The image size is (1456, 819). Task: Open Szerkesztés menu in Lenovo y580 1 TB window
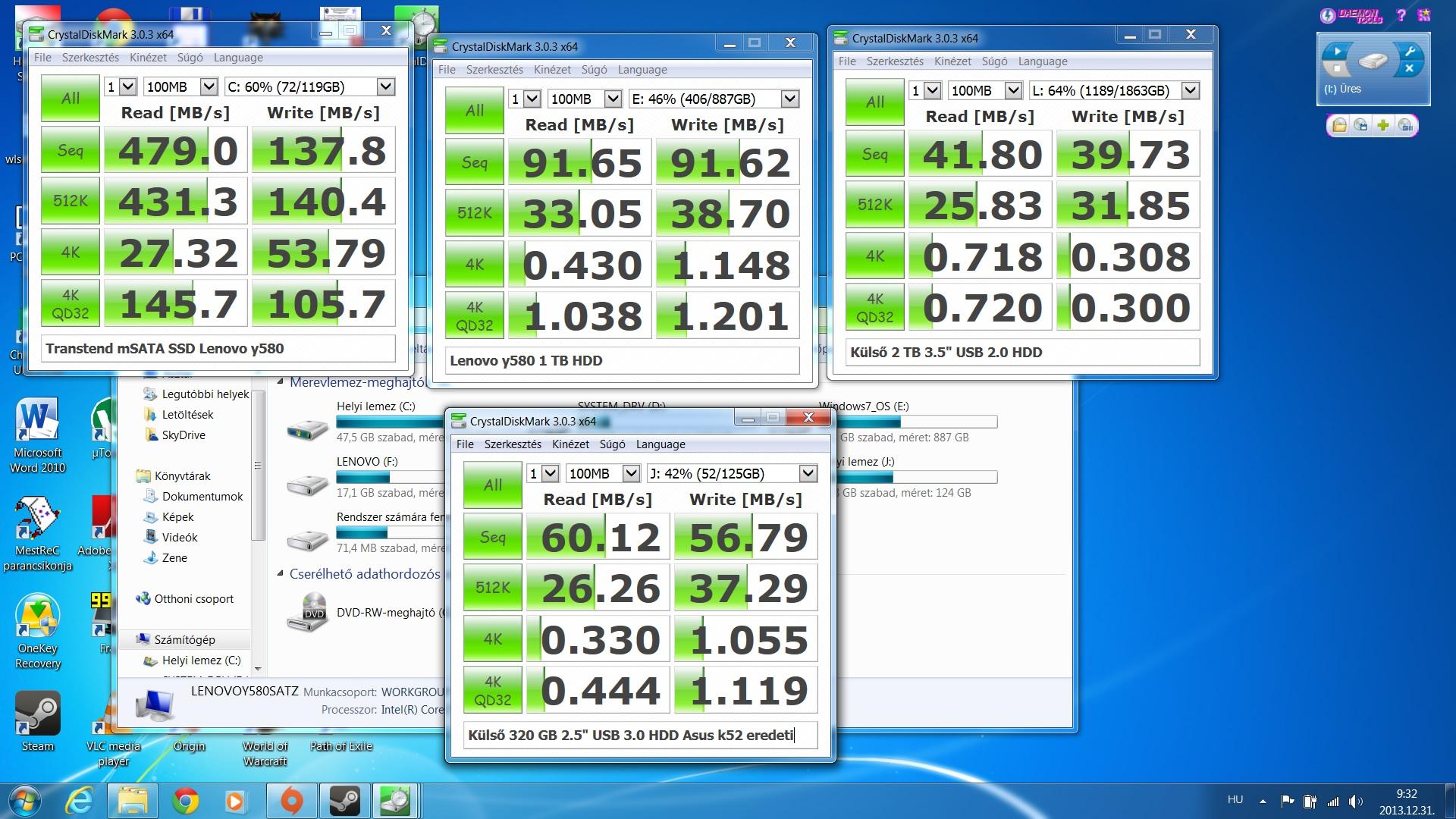tap(494, 70)
